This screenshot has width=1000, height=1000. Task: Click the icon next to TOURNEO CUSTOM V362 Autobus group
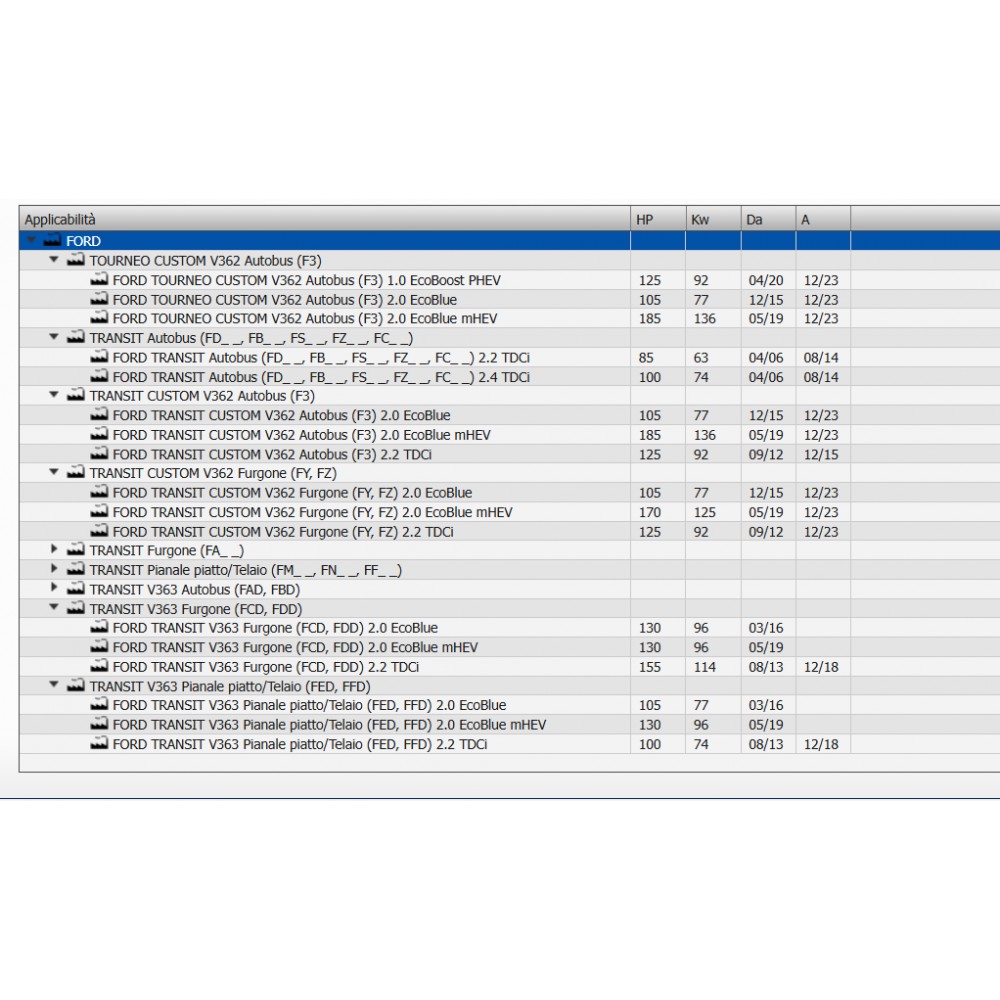coord(75,260)
